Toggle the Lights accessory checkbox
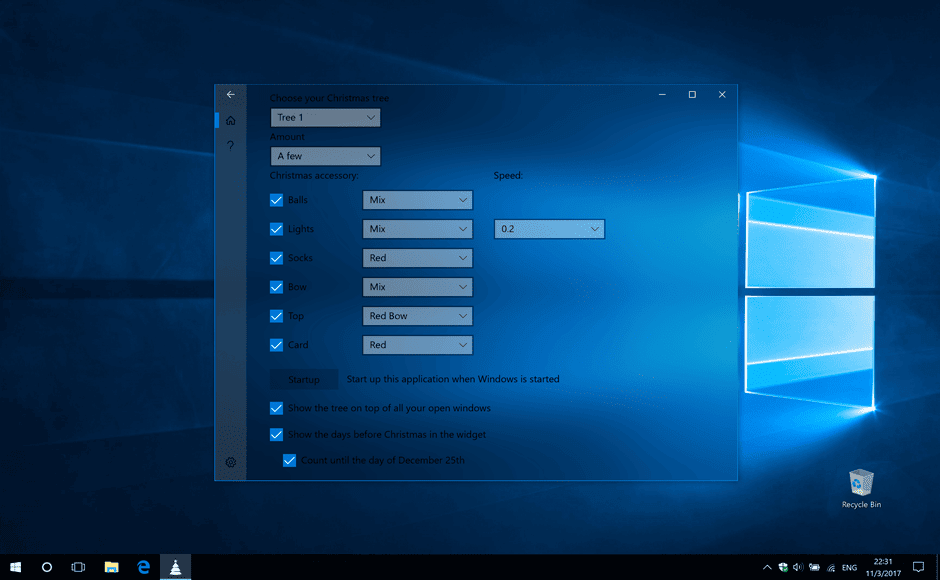This screenshot has height=580, width=940. click(x=276, y=229)
